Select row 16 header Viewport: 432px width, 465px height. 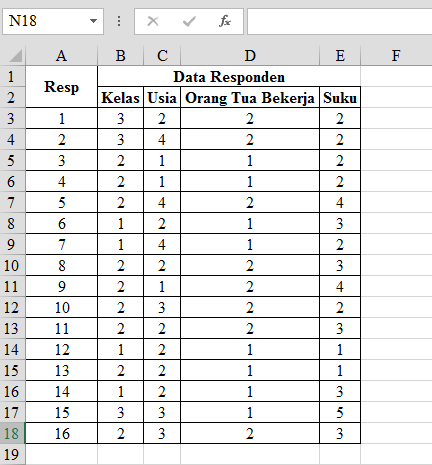(x=12, y=391)
